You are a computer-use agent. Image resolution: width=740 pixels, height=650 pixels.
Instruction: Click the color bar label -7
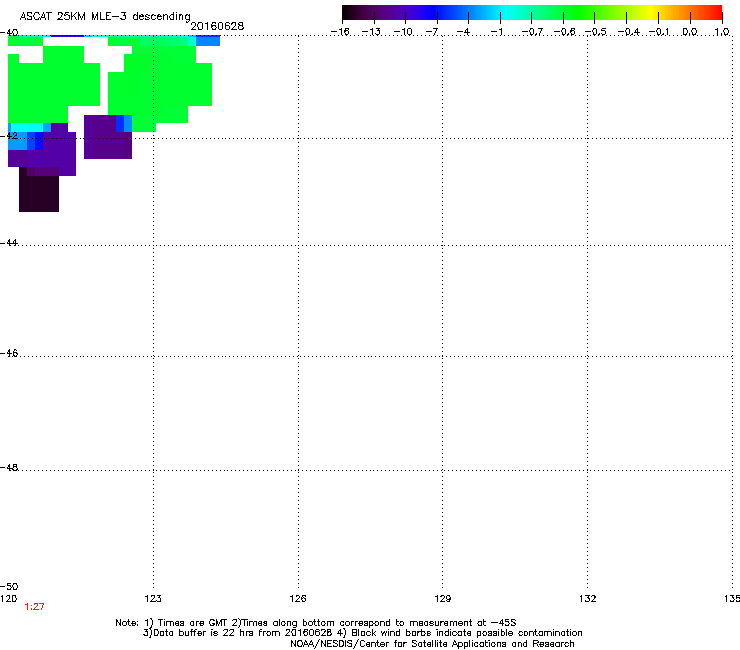[x=432, y=32]
